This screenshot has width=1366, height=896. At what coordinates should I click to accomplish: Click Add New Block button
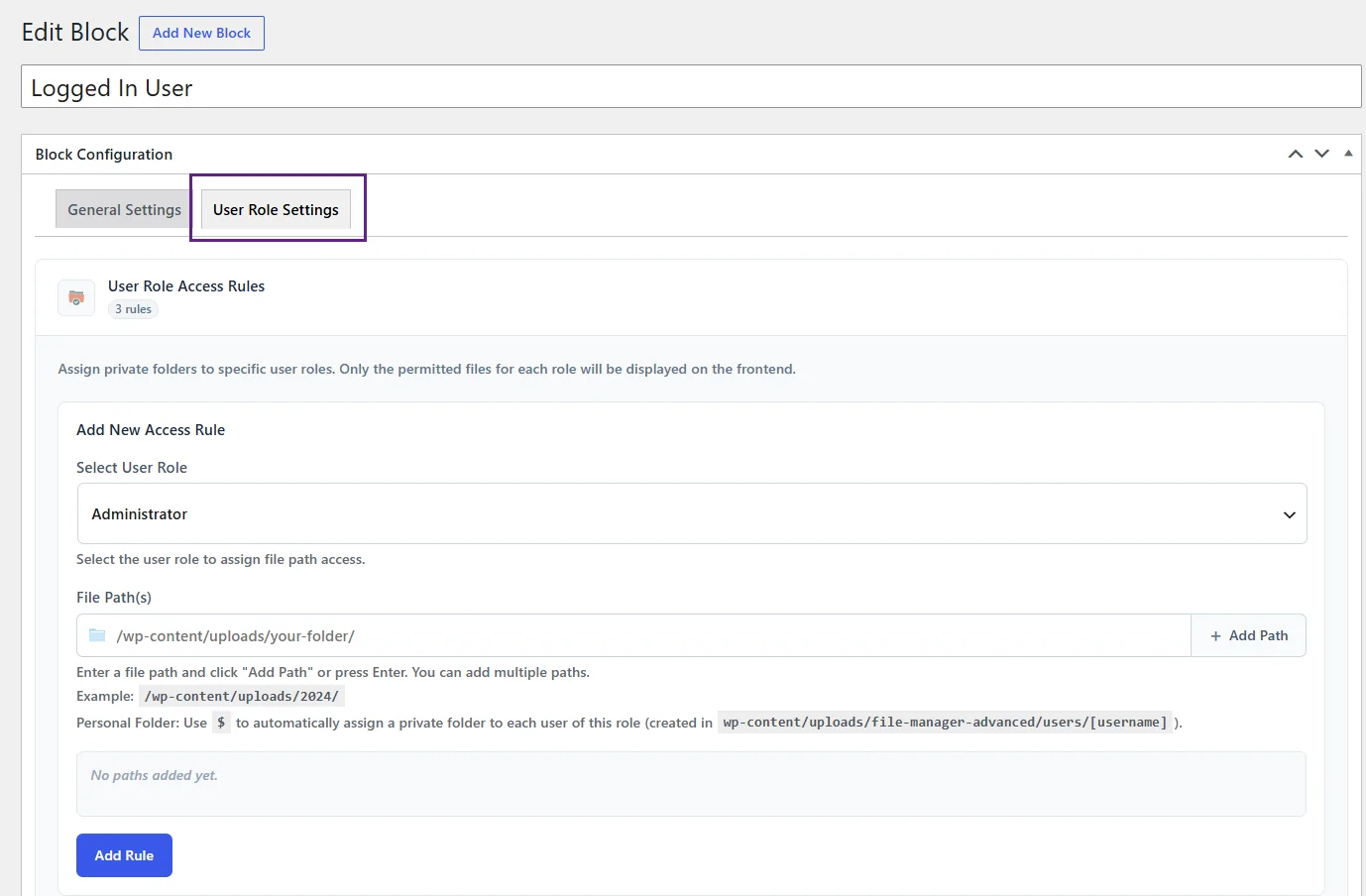coord(201,33)
